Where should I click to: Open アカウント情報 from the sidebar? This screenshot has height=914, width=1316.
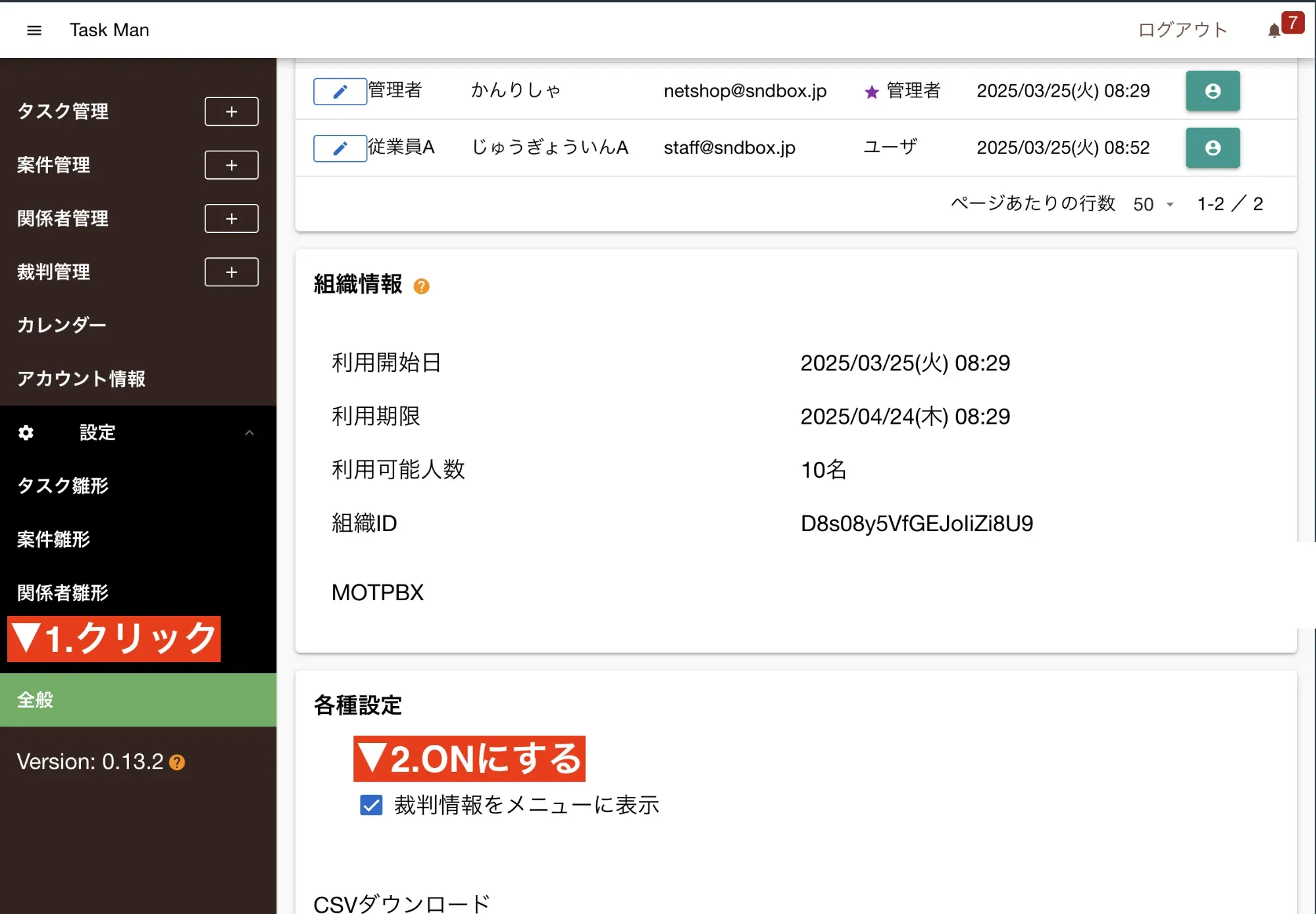81,378
